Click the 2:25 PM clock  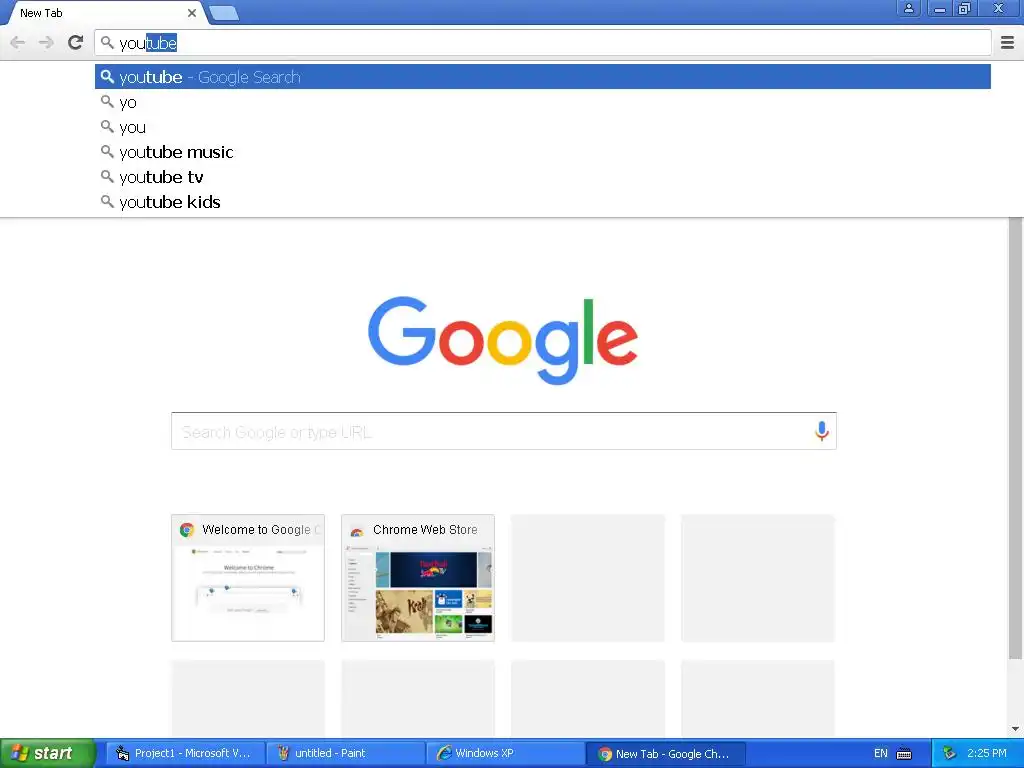point(987,754)
